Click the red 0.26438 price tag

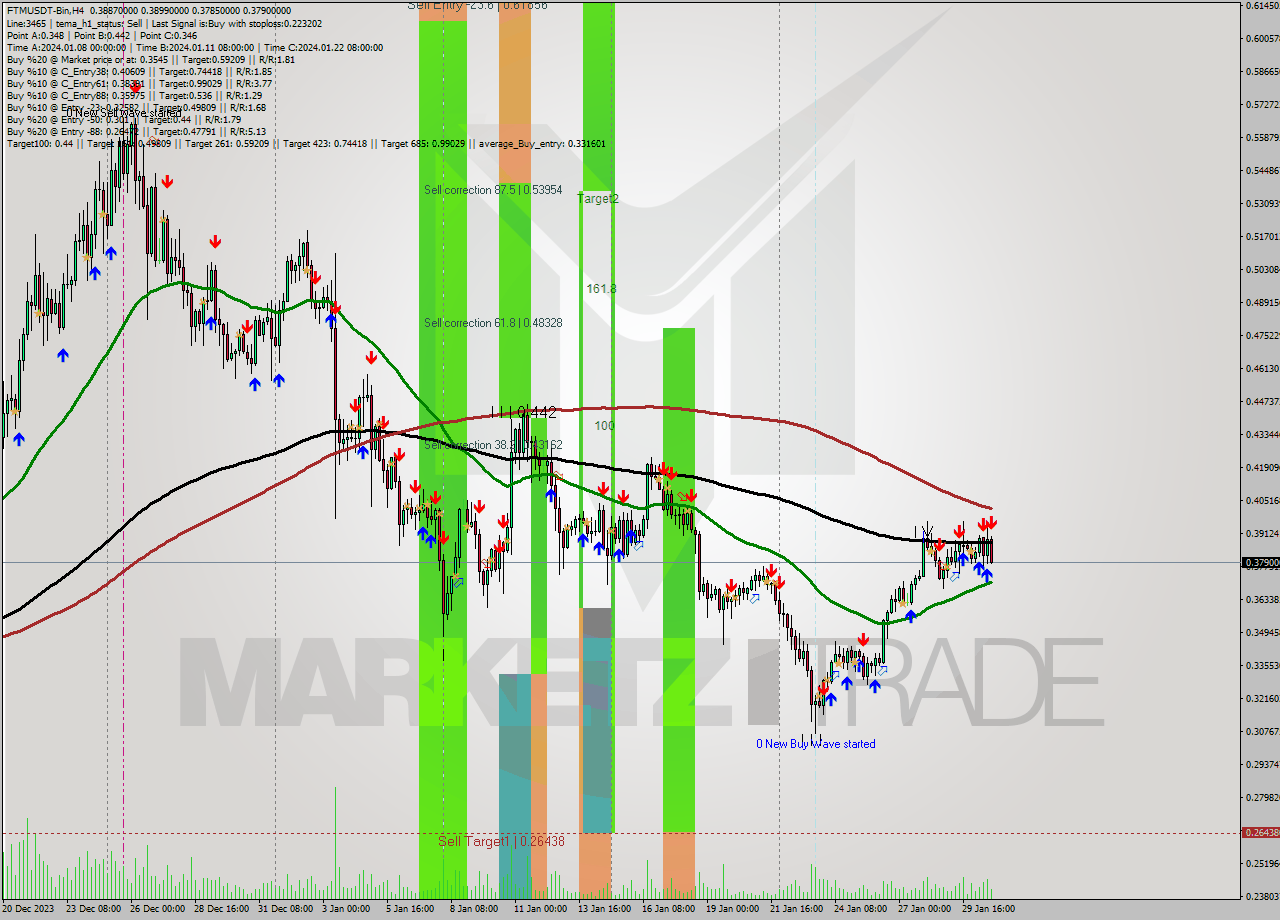[1260, 832]
